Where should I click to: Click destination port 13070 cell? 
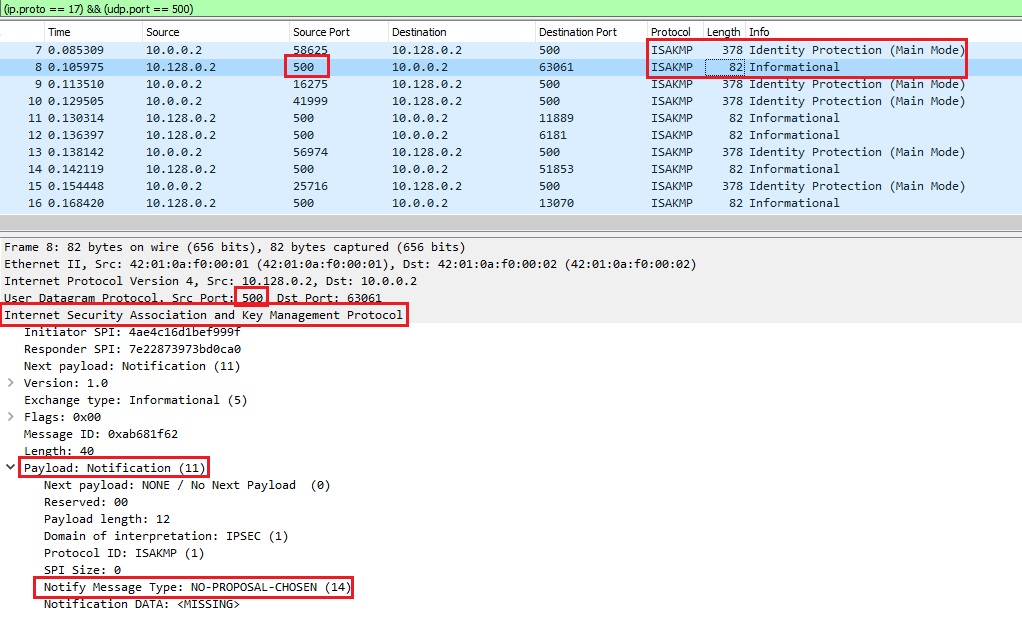(556, 203)
